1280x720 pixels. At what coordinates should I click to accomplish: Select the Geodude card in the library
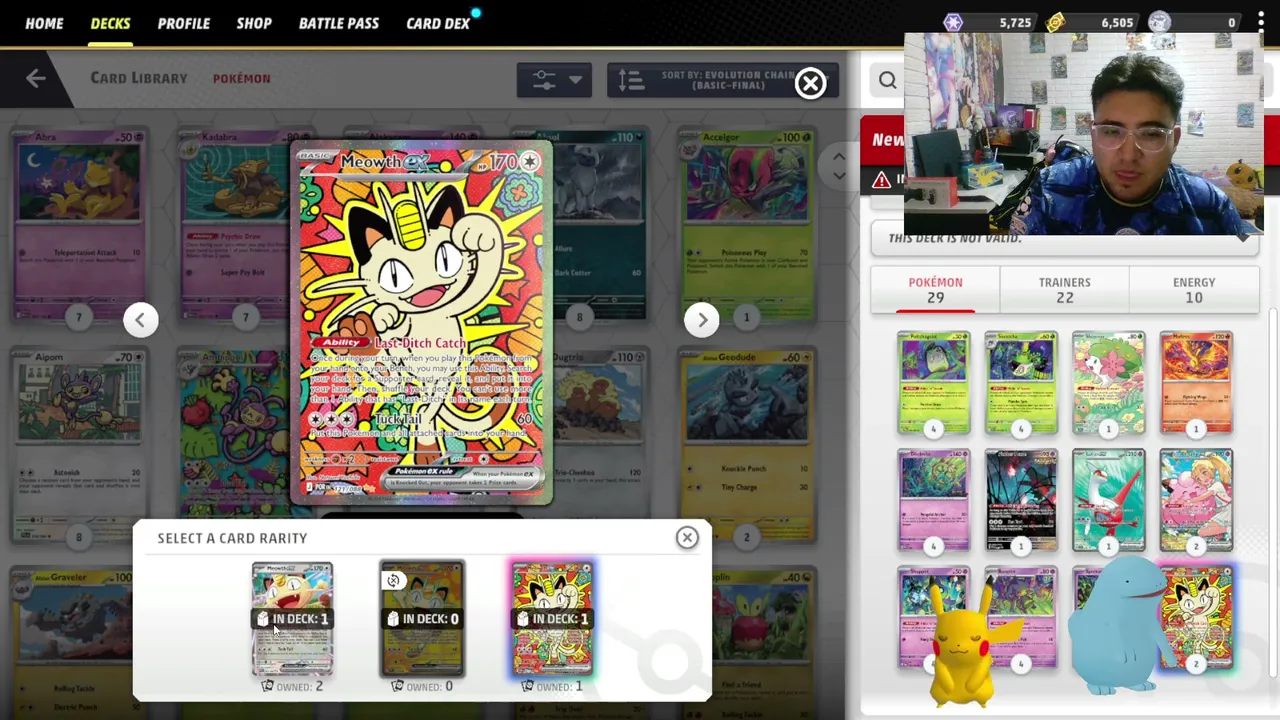pyautogui.click(x=747, y=447)
